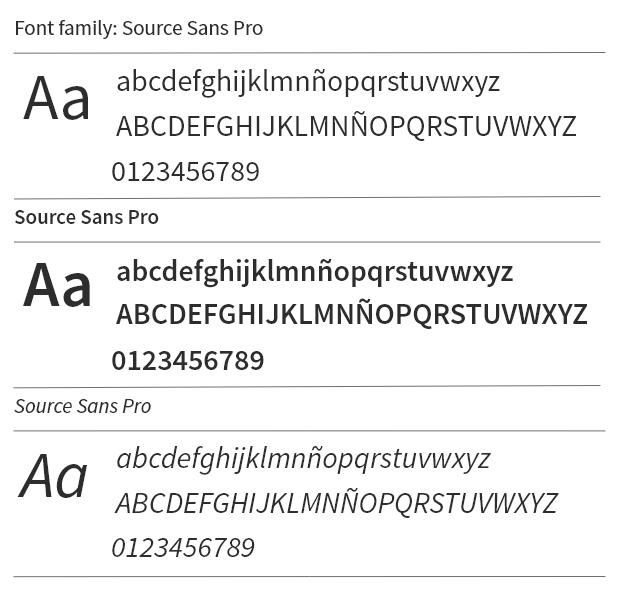The width and height of the screenshot is (627, 599).
Task: Click the italic digits 0123456789 line
Action: [x=183, y=548]
